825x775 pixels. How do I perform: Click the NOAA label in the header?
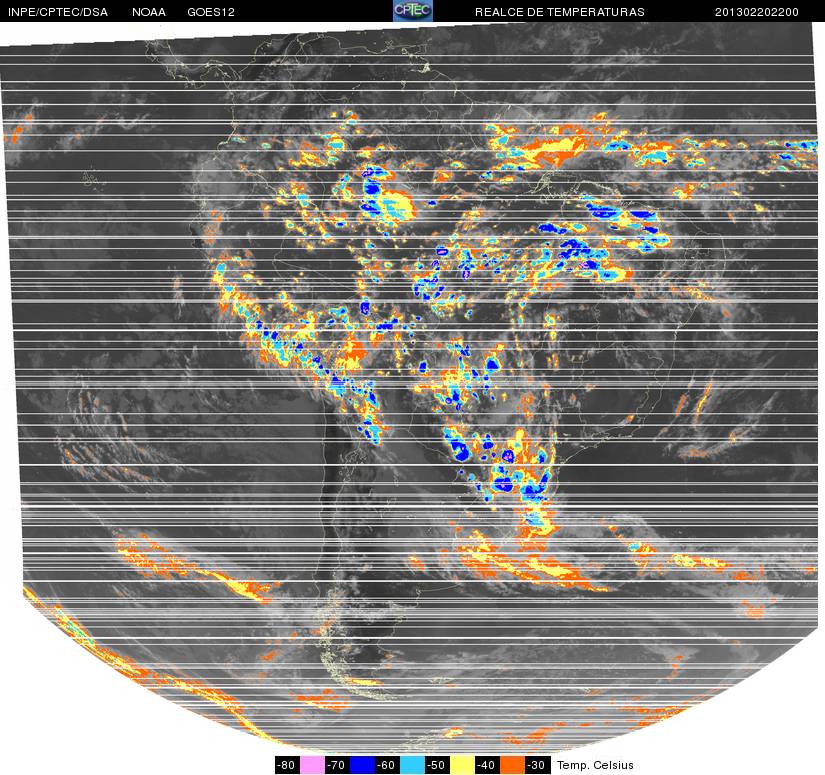coord(149,12)
